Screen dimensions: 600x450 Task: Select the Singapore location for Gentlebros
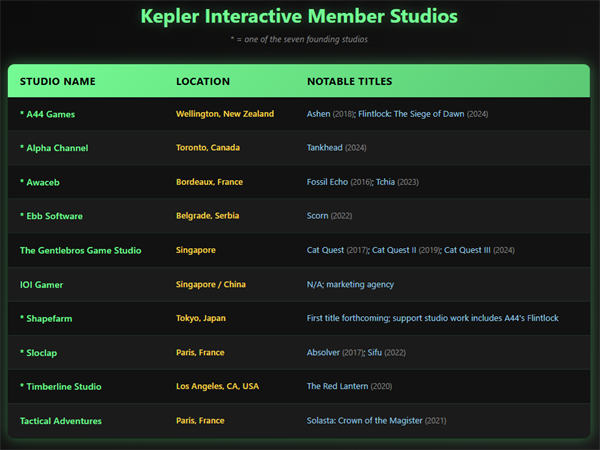tap(196, 250)
